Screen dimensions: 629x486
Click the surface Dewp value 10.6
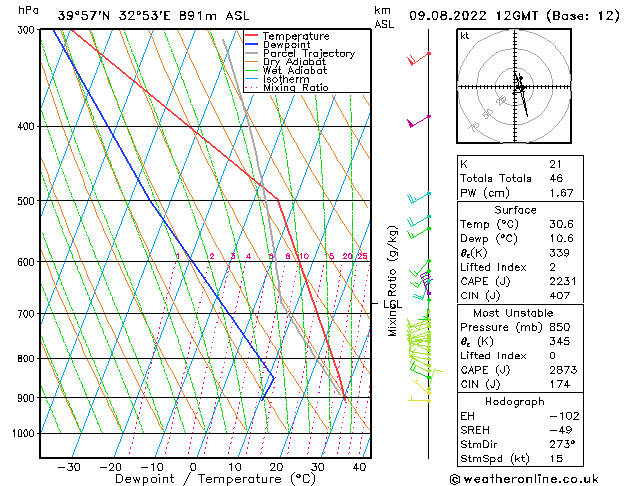click(562, 238)
